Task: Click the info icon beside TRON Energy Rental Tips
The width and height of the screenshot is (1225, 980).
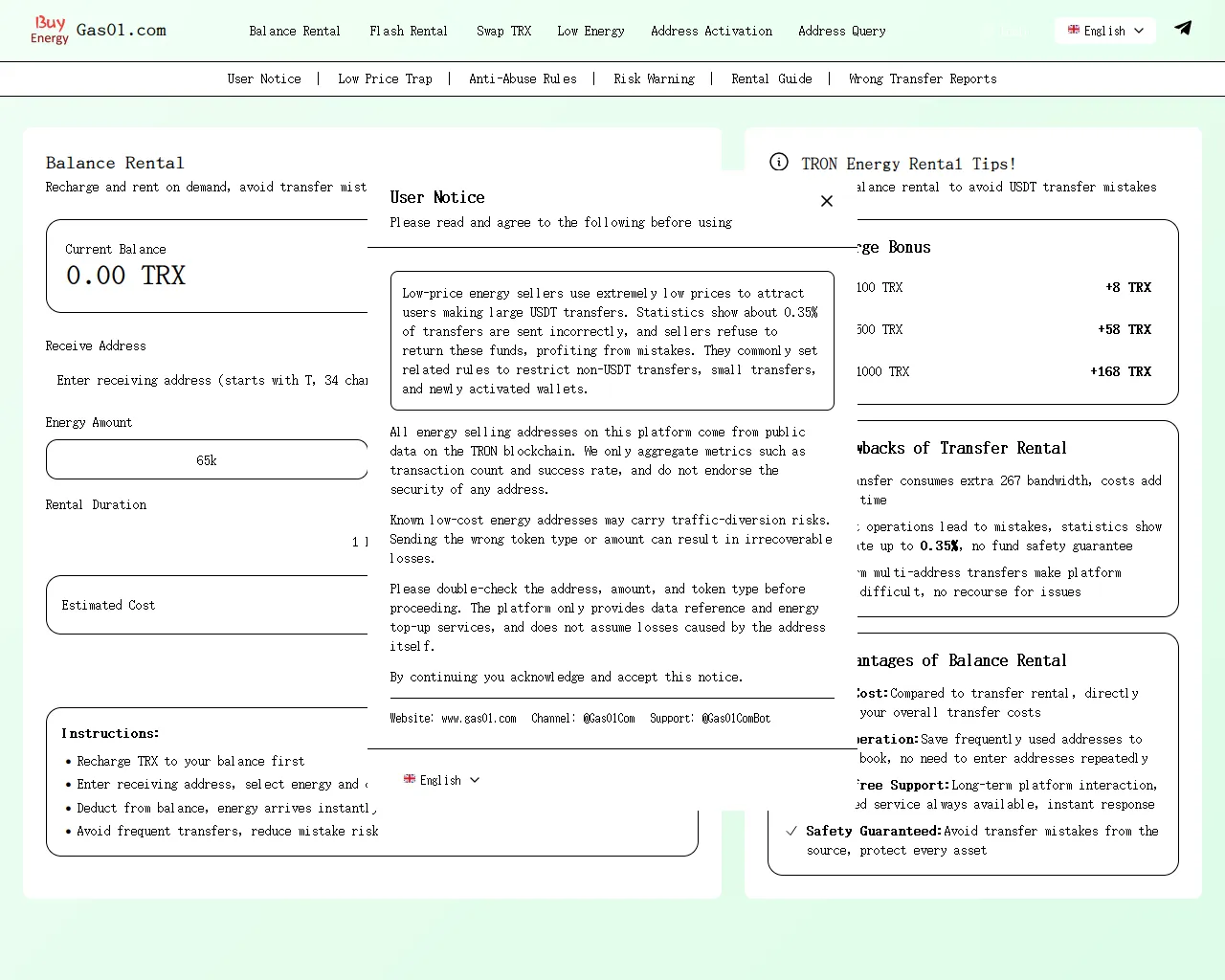Action: coord(779,163)
